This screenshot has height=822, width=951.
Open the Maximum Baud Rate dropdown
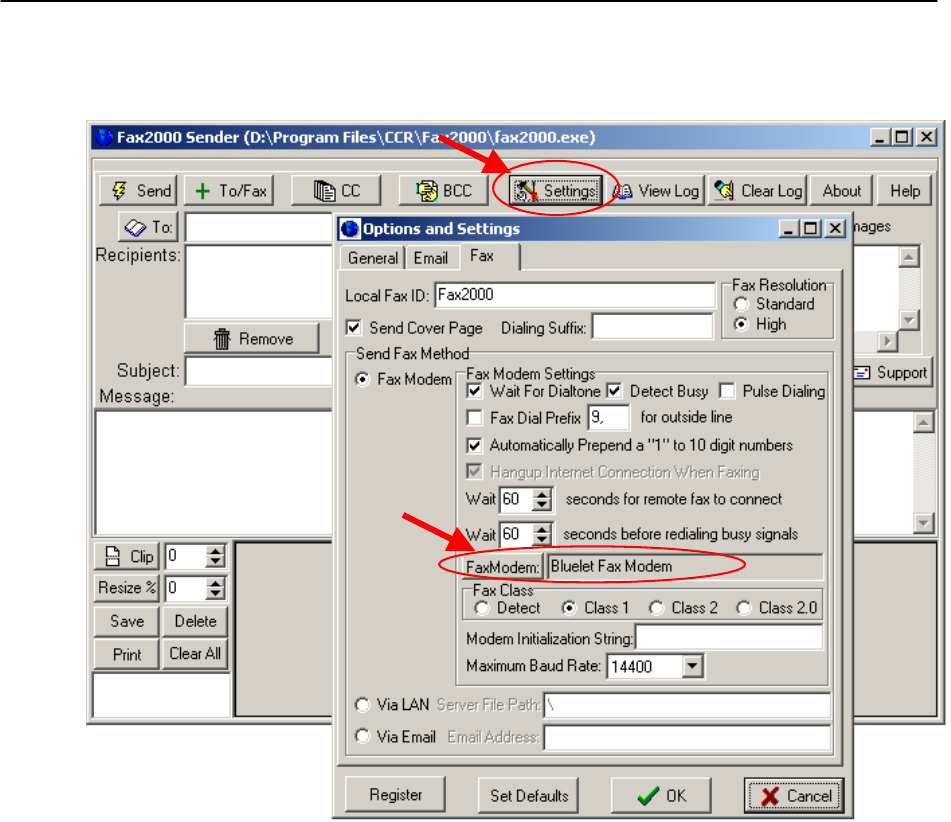point(692,666)
